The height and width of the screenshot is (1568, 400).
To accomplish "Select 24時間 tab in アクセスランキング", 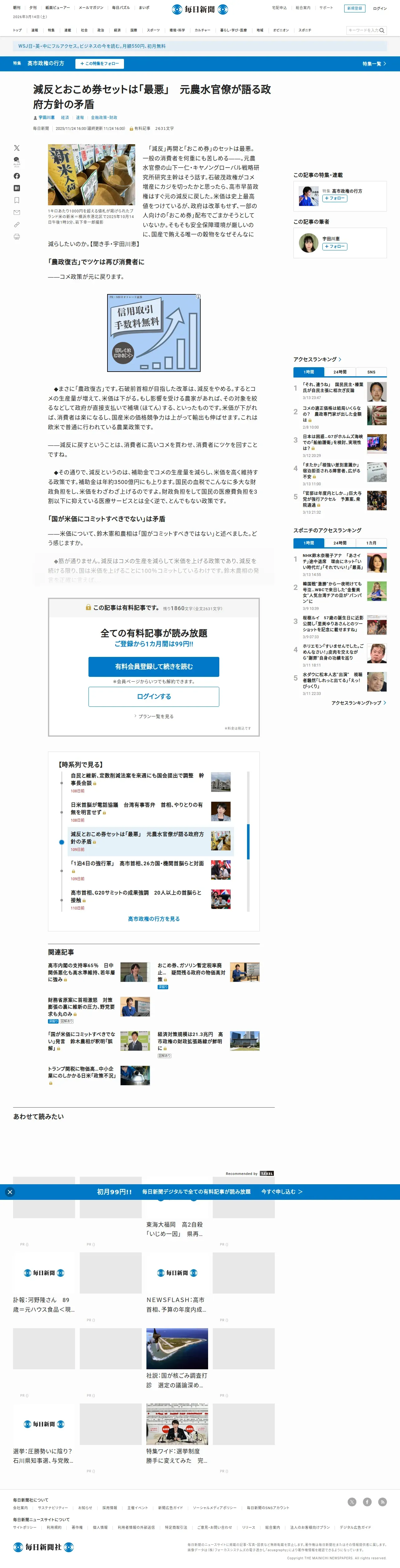I will 340,372.
